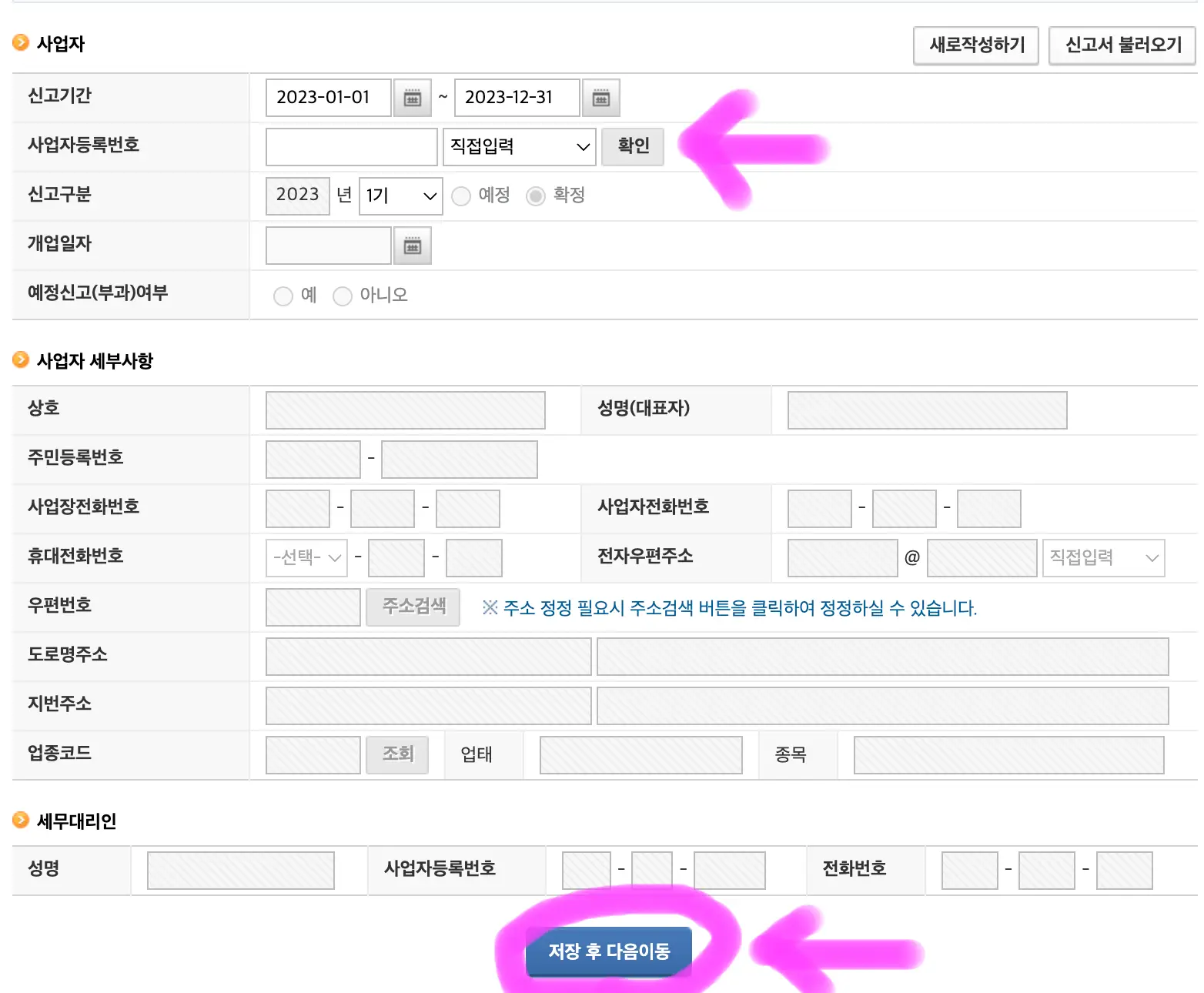This screenshot has height=993, width=1204.
Task: Open the 1기 reporting period dropdown
Action: click(x=400, y=196)
